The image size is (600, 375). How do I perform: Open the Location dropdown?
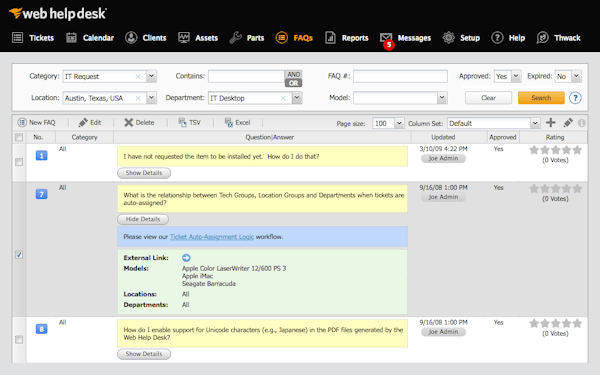[152, 98]
